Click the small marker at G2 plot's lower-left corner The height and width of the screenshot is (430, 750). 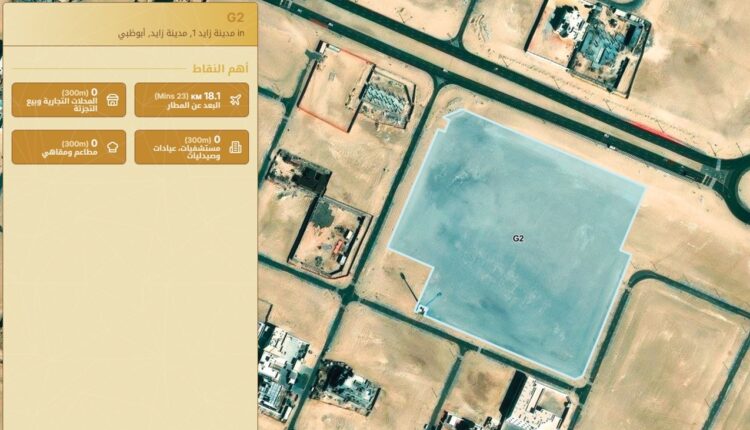coord(421,310)
